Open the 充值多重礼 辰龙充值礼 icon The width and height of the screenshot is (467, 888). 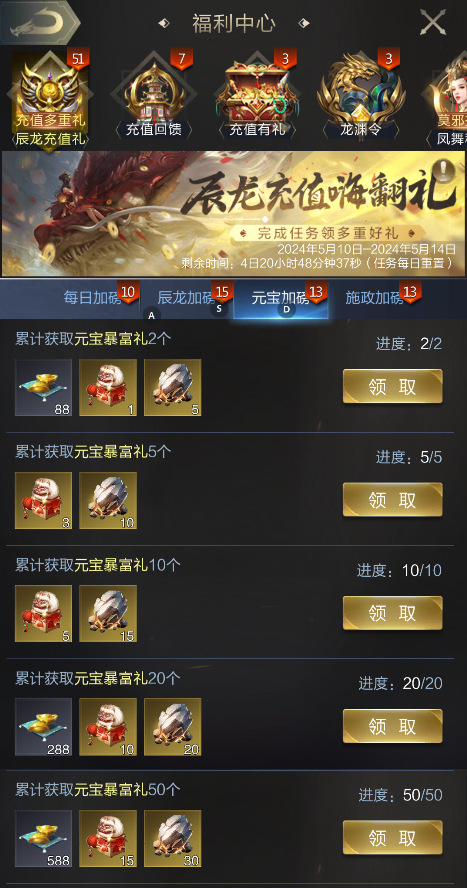(49, 100)
